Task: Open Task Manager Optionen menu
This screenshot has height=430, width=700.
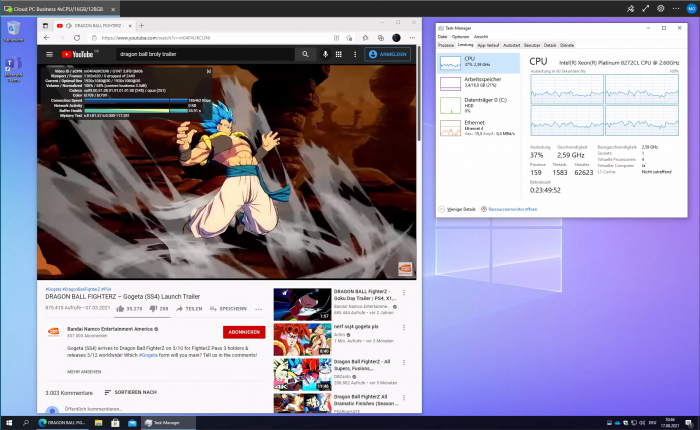Action: click(460, 37)
